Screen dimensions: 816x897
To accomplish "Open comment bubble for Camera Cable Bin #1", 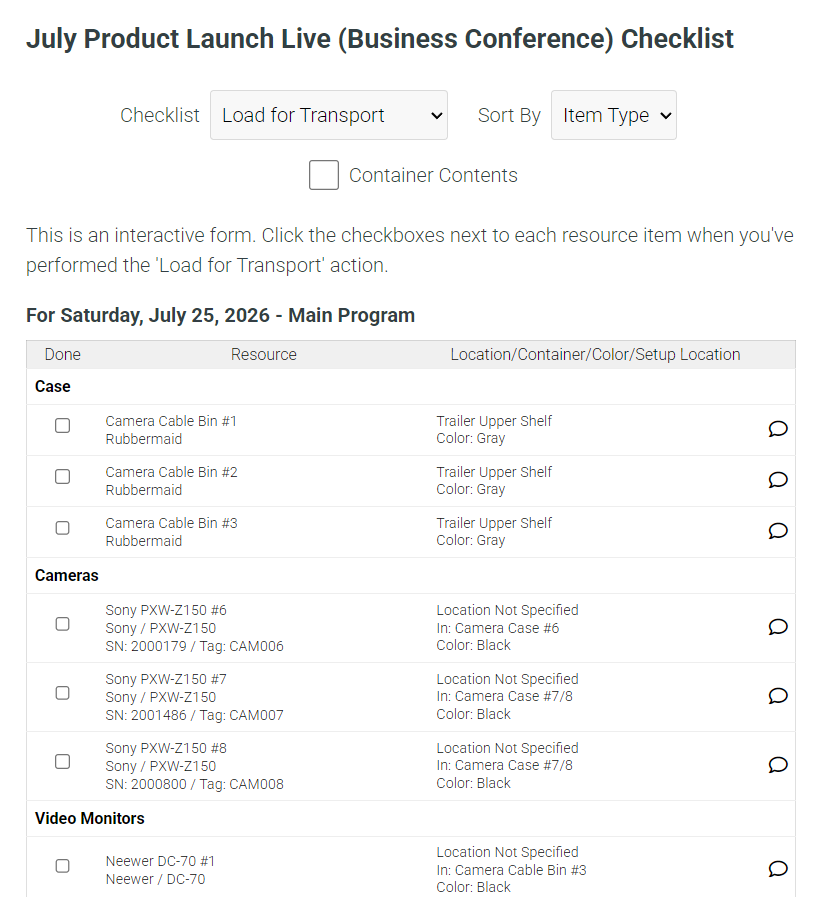I will pyautogui.click(x=778, y=429).
